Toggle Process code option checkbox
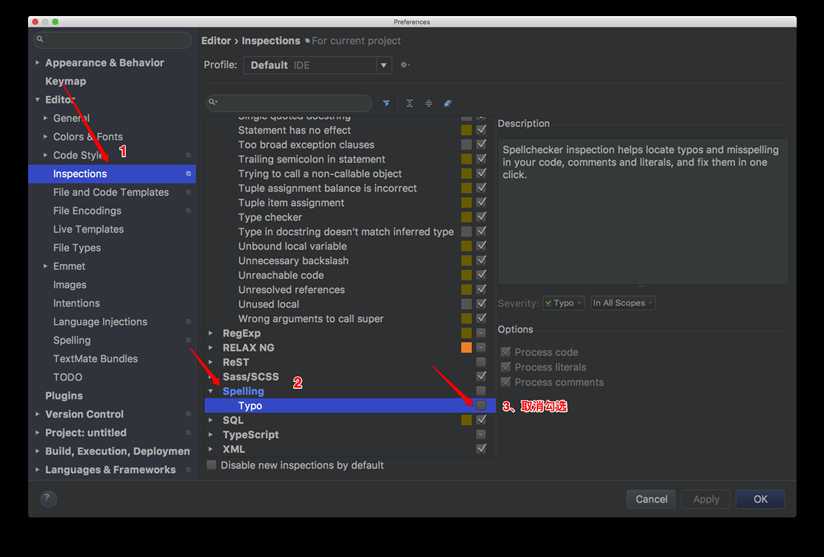The width and height of the screenshot is (824, 557). [506, 352]
